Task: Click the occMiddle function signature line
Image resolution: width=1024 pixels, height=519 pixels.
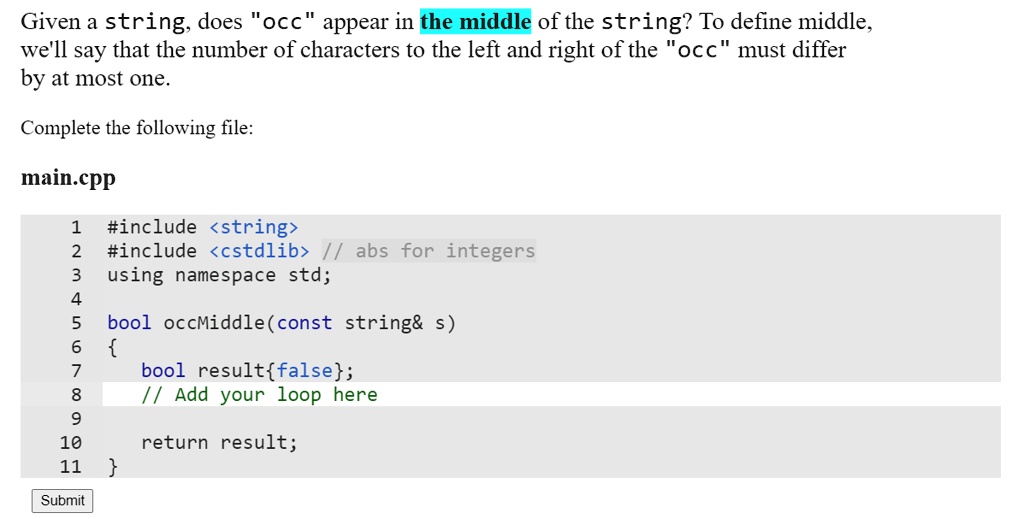Action: point(281,322)
